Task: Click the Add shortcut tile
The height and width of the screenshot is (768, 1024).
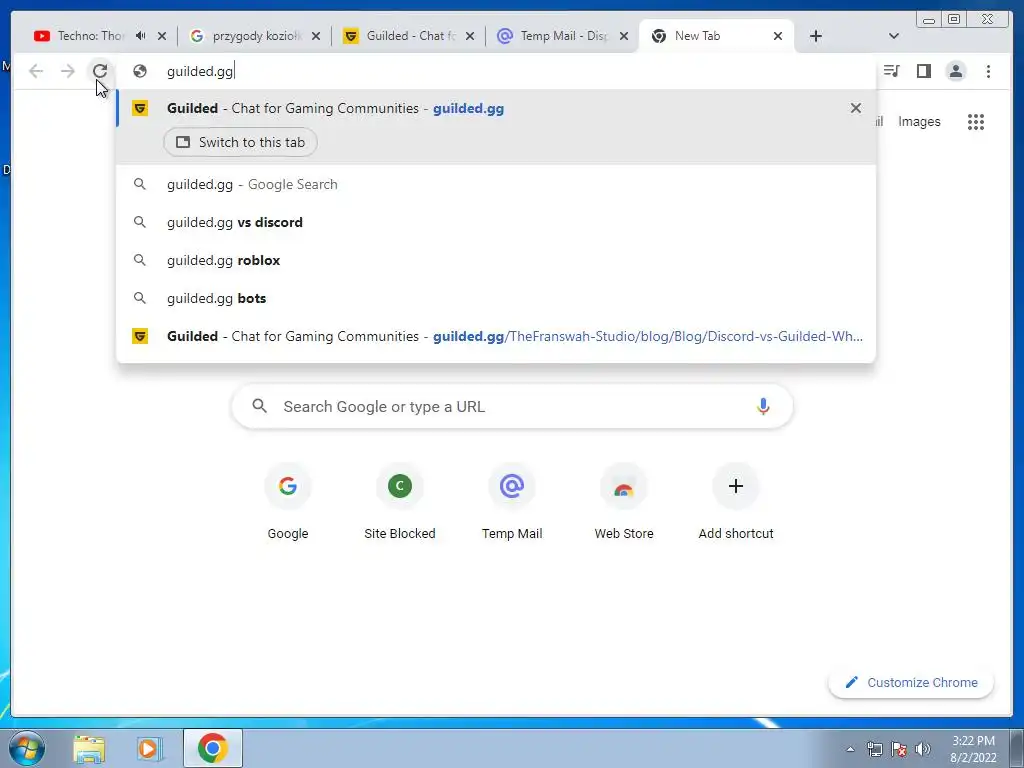Action: pyautogui.click(x=736, y=503)
